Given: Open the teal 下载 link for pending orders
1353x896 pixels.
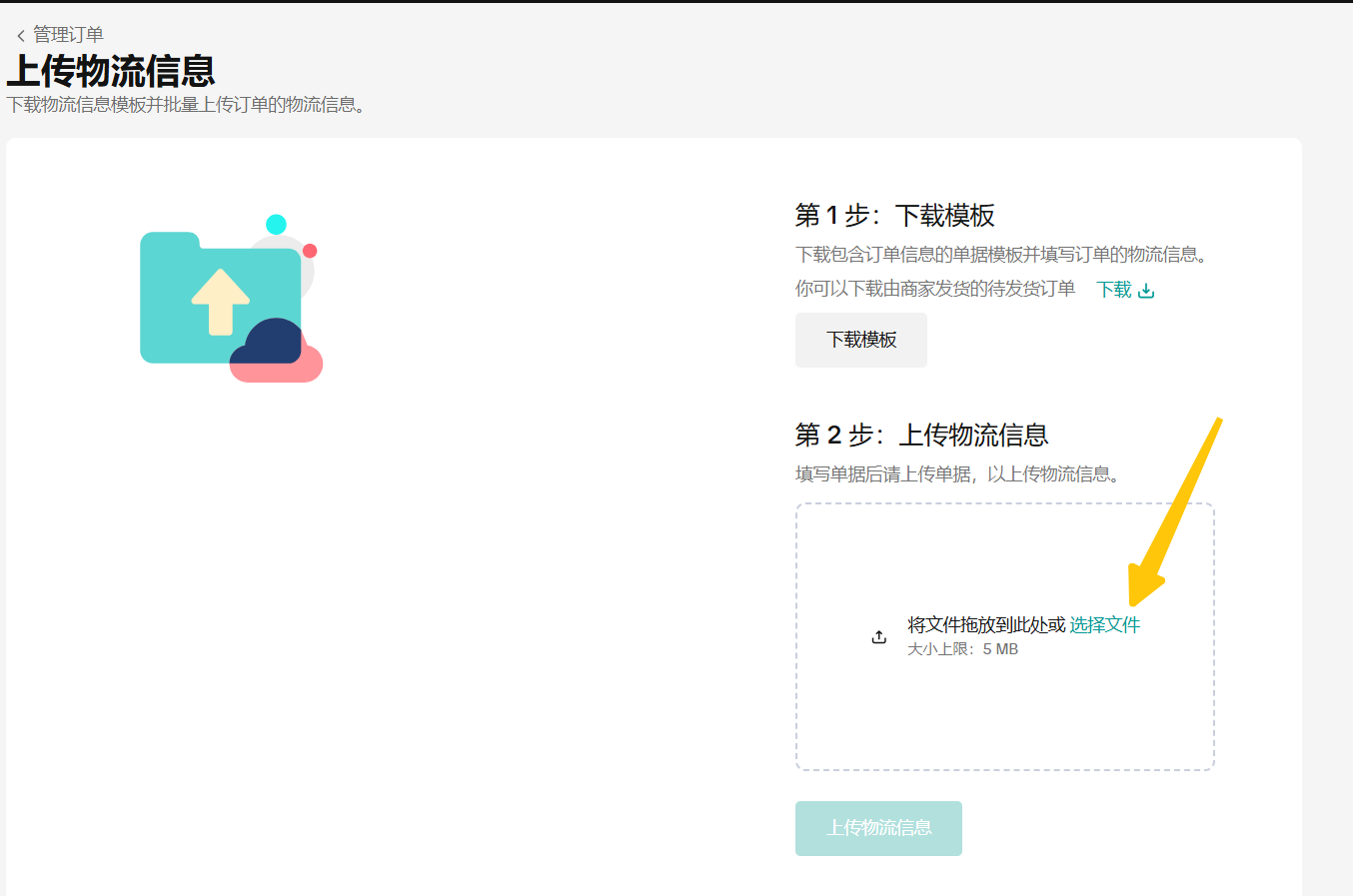Looking at the screenshot, I should pyautogui.click(x=1113, y=290).
